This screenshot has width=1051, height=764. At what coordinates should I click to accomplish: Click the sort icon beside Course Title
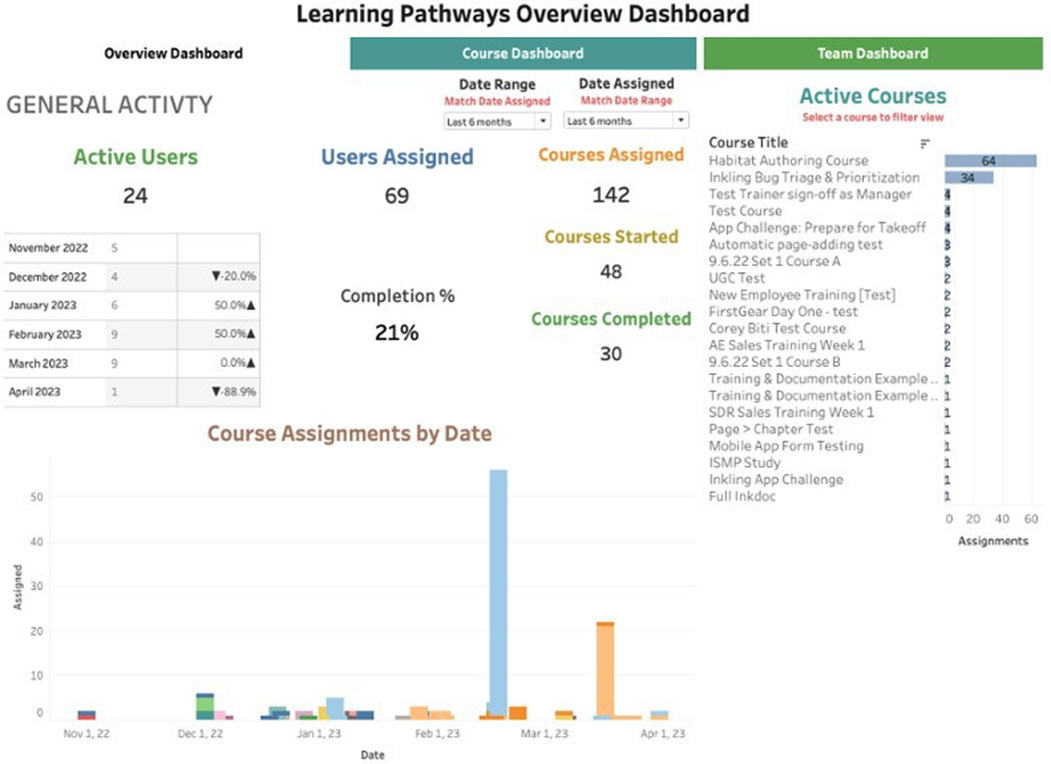point(925,144)
